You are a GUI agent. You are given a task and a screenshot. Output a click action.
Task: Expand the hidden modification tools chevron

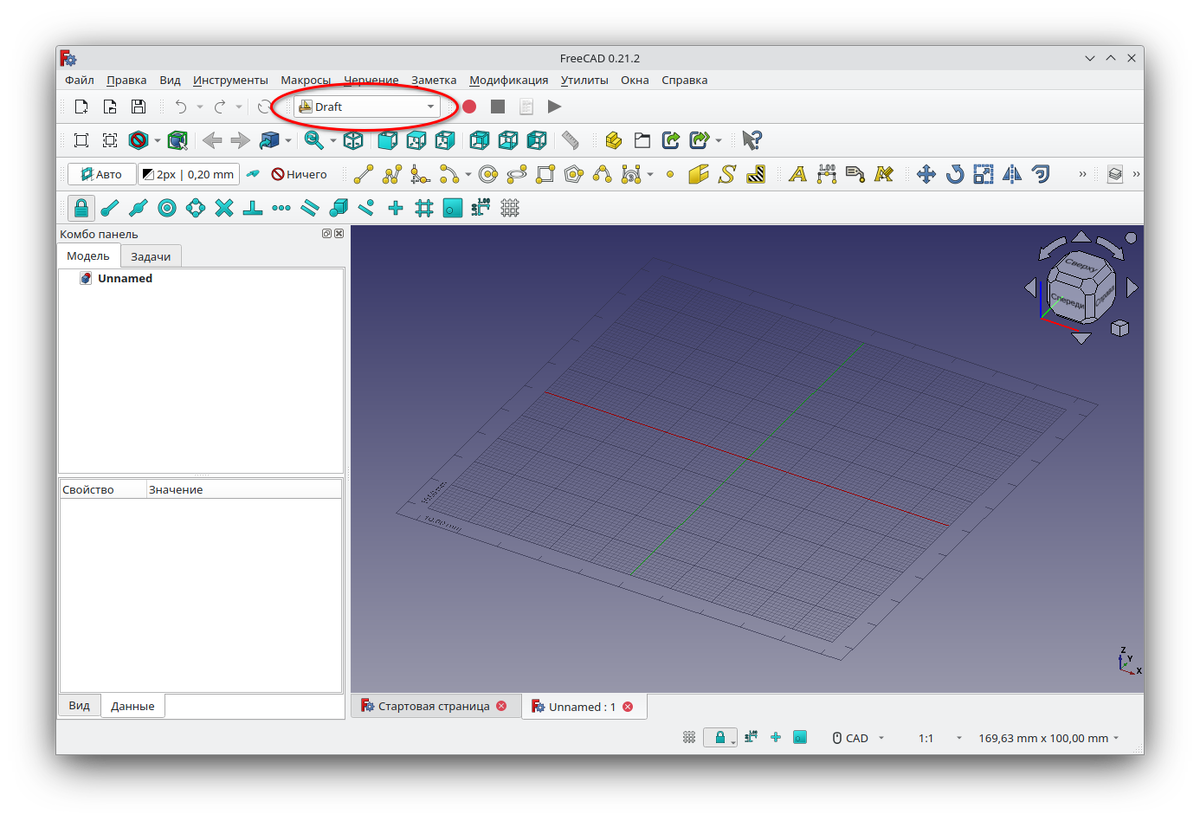click(1082, 174)
